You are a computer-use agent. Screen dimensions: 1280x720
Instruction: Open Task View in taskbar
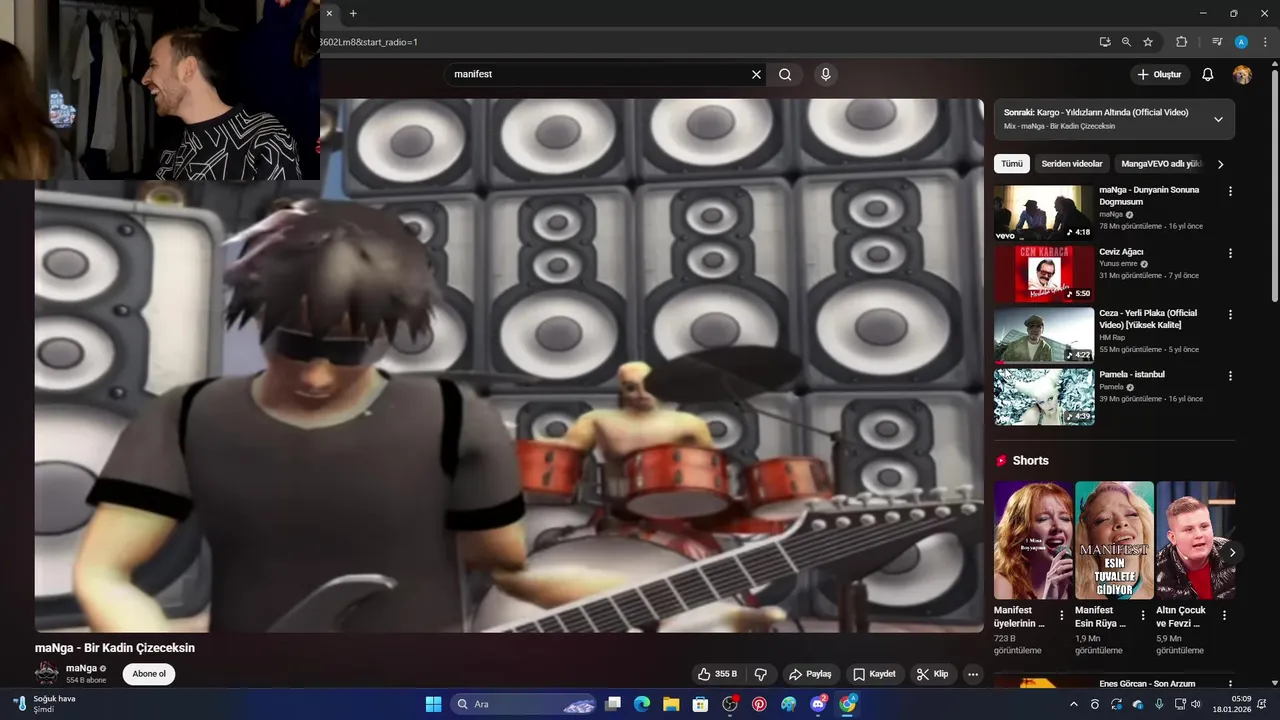click(x=613, y=704)
